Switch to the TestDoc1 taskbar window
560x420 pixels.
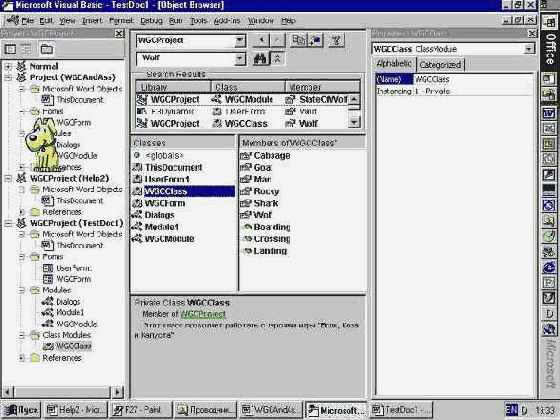401,410
